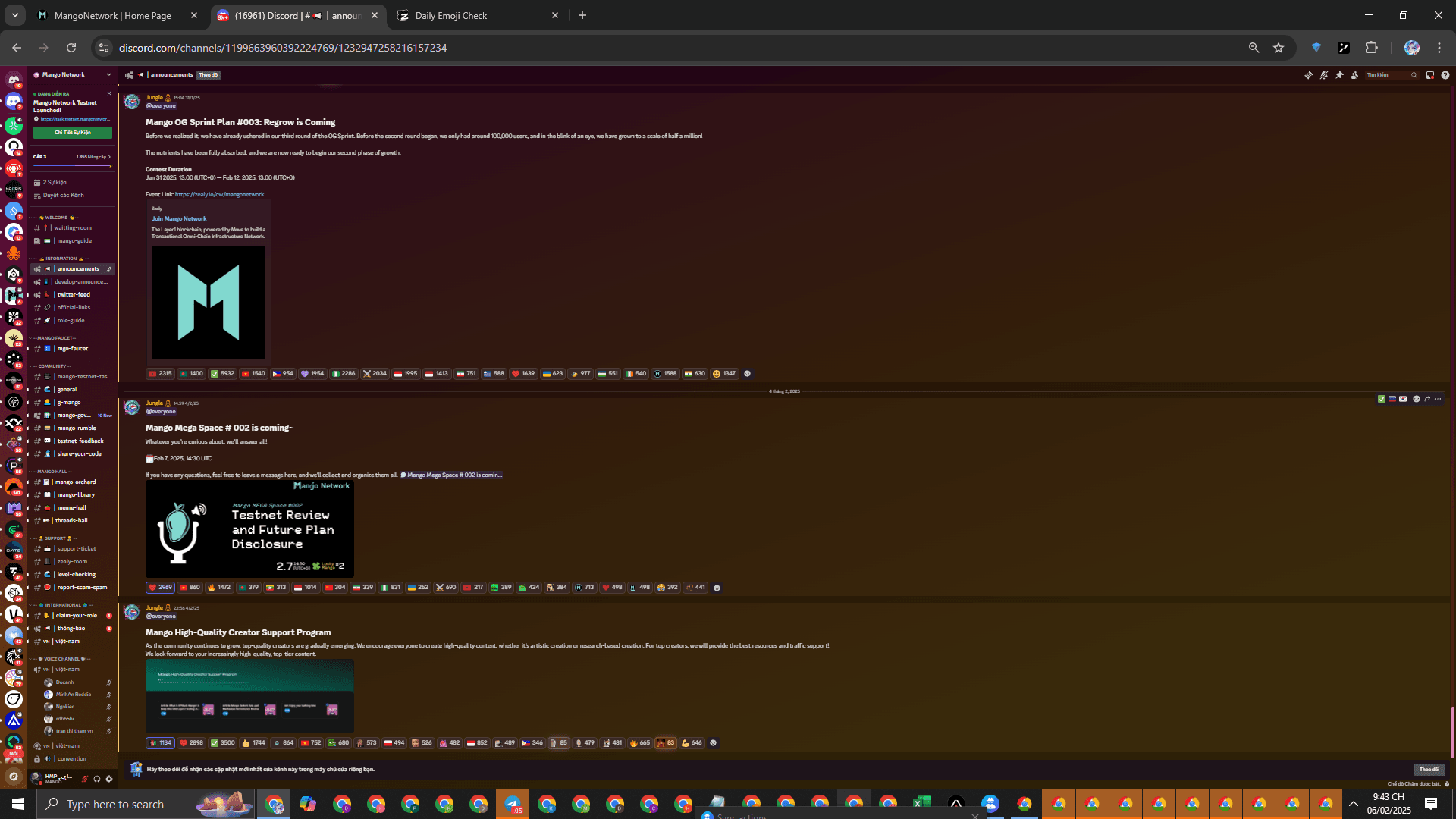Viewport: 1456px width, 819px height.
Task: Open pinned messages icon in header
Action: coord(1339,75)
